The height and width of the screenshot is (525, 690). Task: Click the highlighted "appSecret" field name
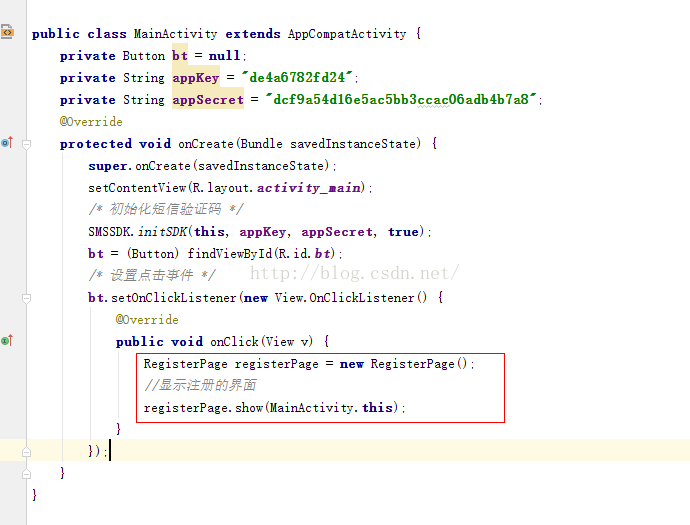pyautogui.click(x=208, y=100)
